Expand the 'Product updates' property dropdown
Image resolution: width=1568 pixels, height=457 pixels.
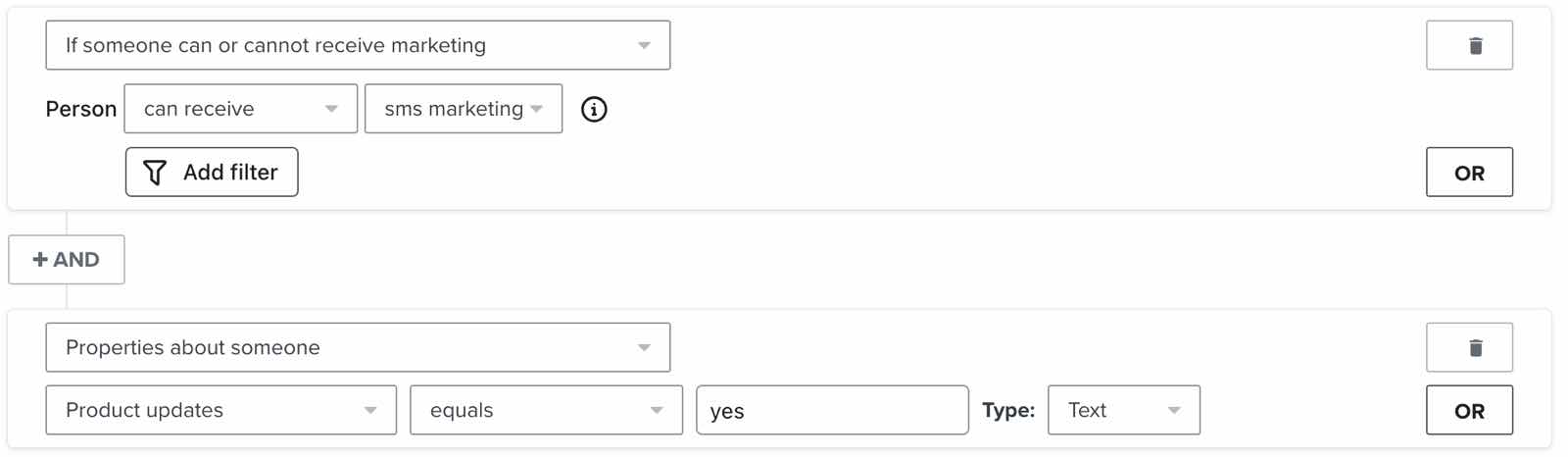[x=220, y=411]
